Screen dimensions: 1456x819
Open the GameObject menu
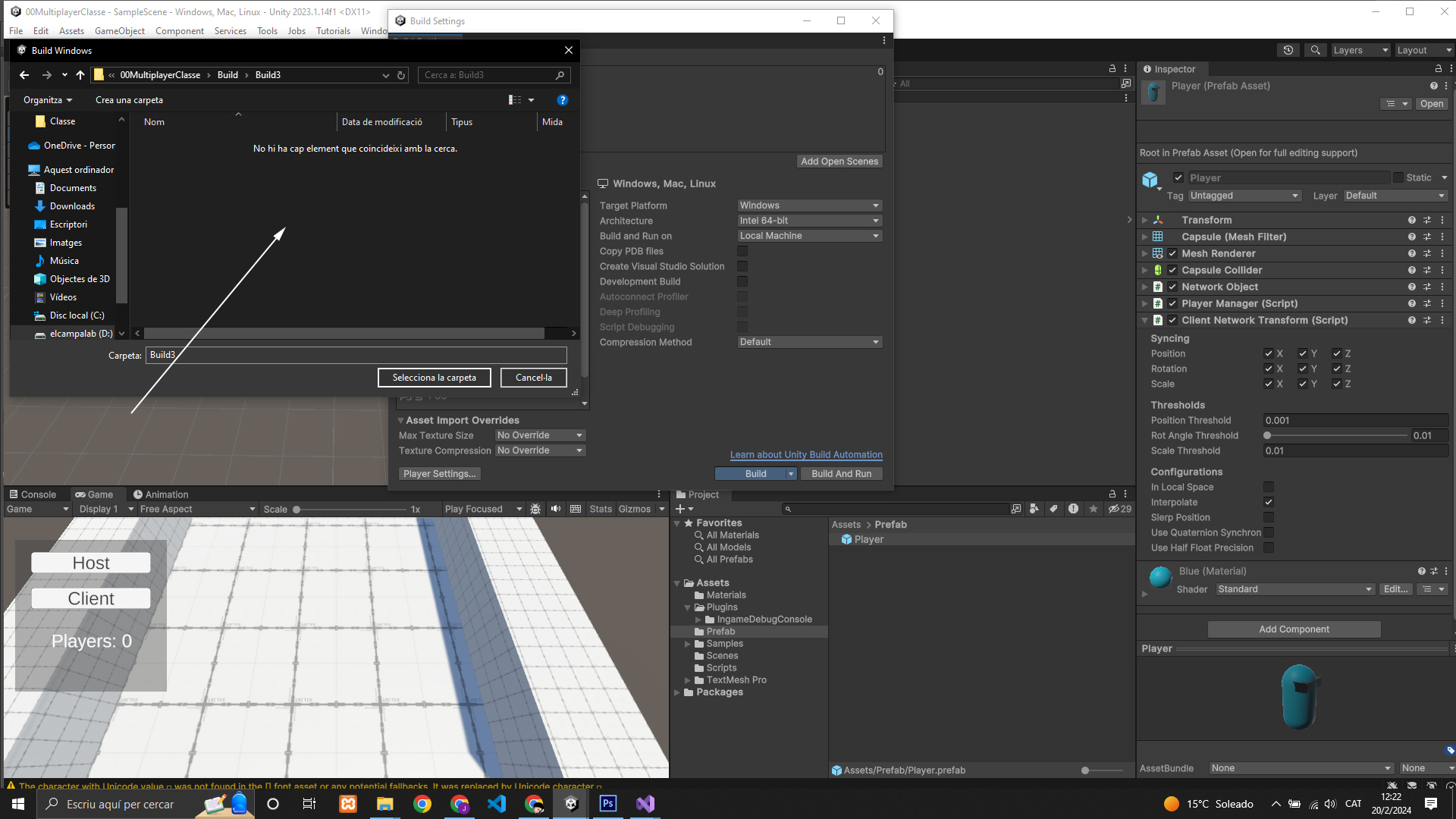click(x=119, y=31)
